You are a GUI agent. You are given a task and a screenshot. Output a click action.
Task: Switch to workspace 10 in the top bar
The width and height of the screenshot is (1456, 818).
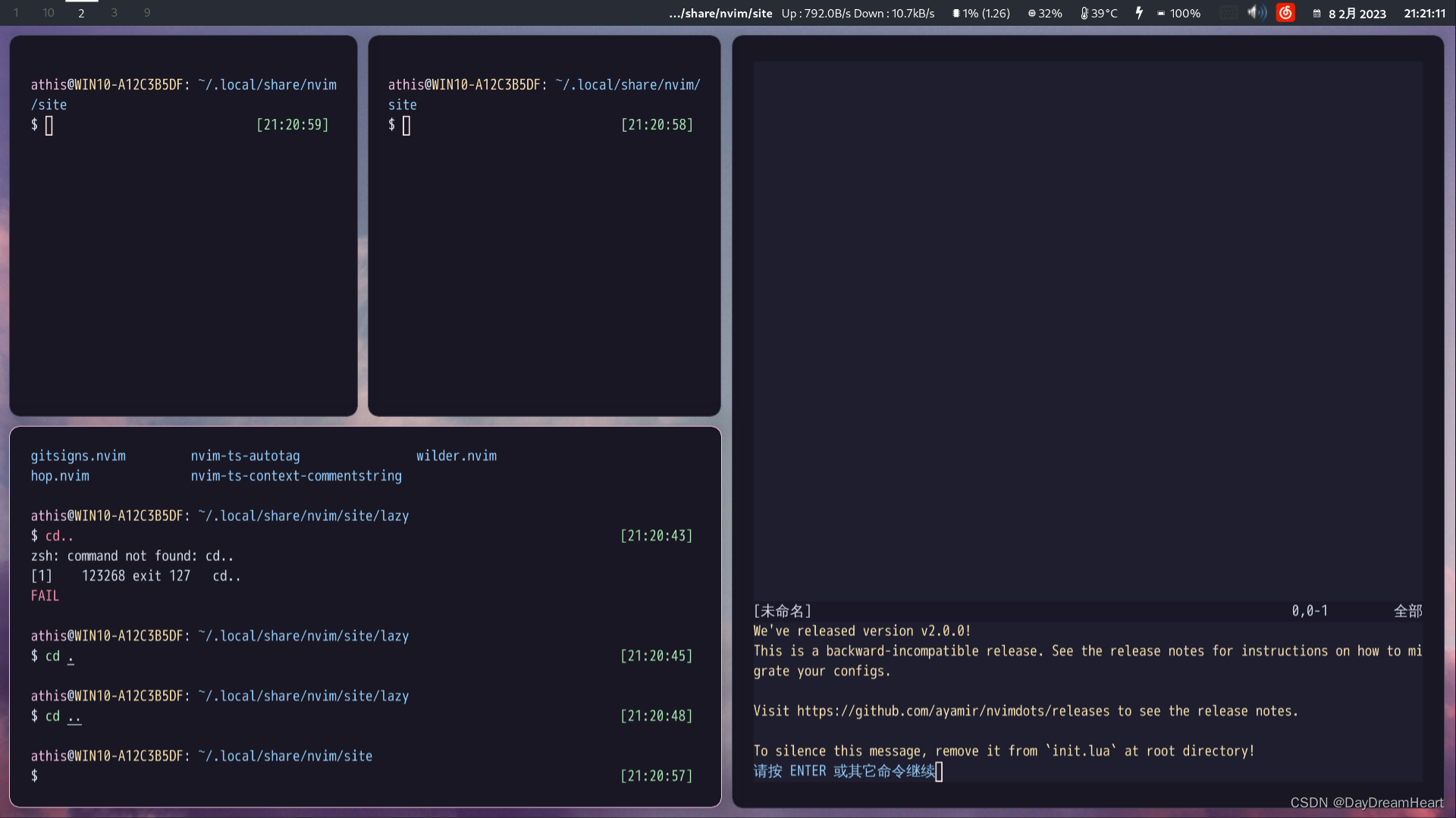(x=49, y=13)
